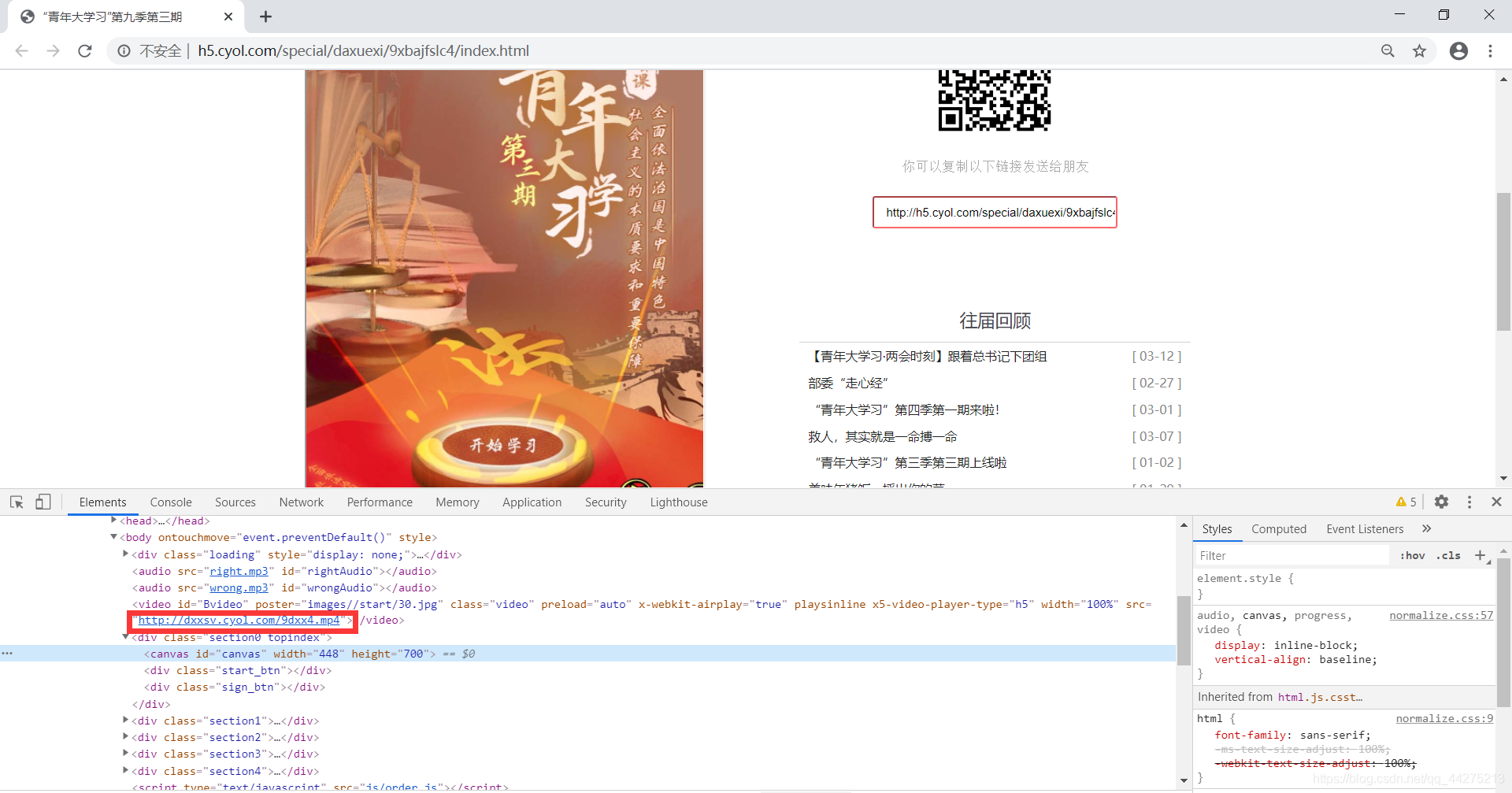Switch to the Elements tab

click(102, 502)
